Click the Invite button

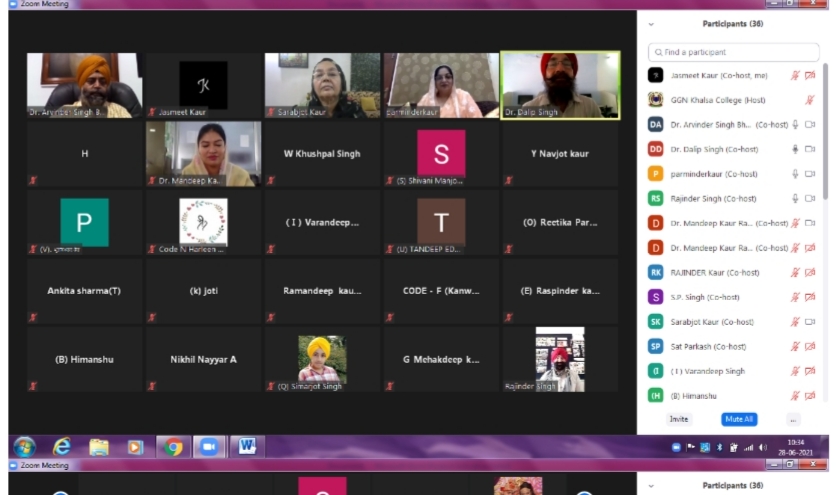pos(679,420)
